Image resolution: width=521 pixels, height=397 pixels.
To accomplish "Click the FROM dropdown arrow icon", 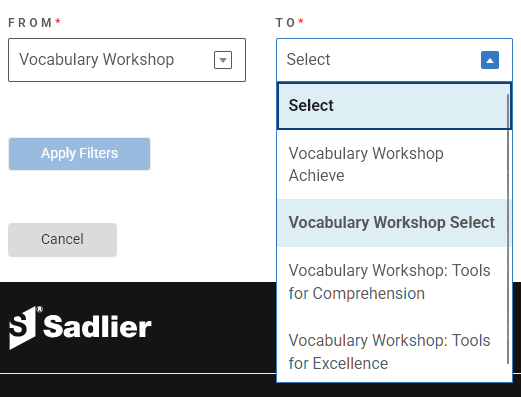I will click(x=223, y=60).
